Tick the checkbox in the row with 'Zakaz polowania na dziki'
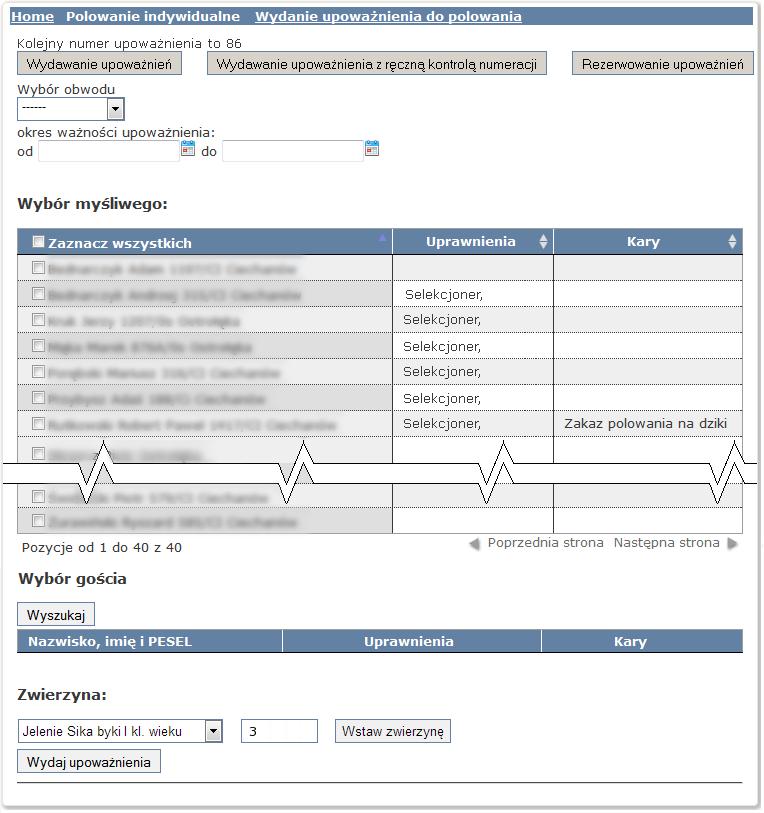764x813 pixels. tap(38, 424)
